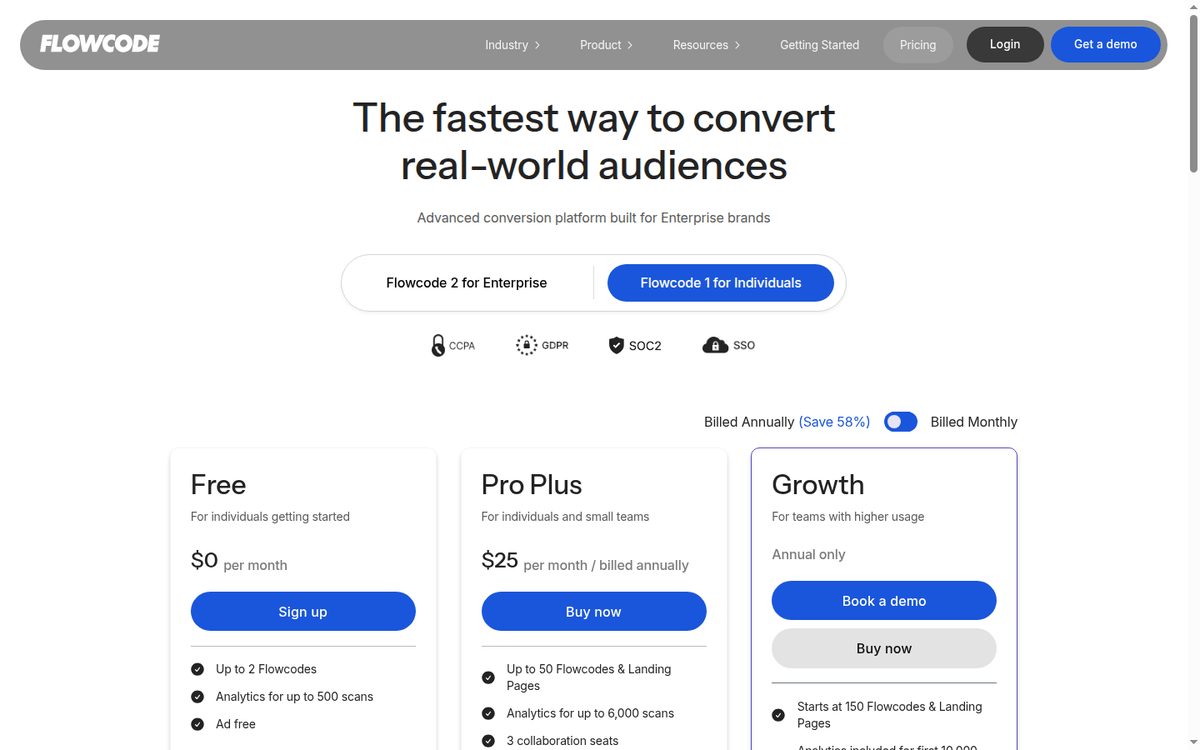Screen dimensions: 1200x750
Task: Click the Login button
Action: [1005, 44]
